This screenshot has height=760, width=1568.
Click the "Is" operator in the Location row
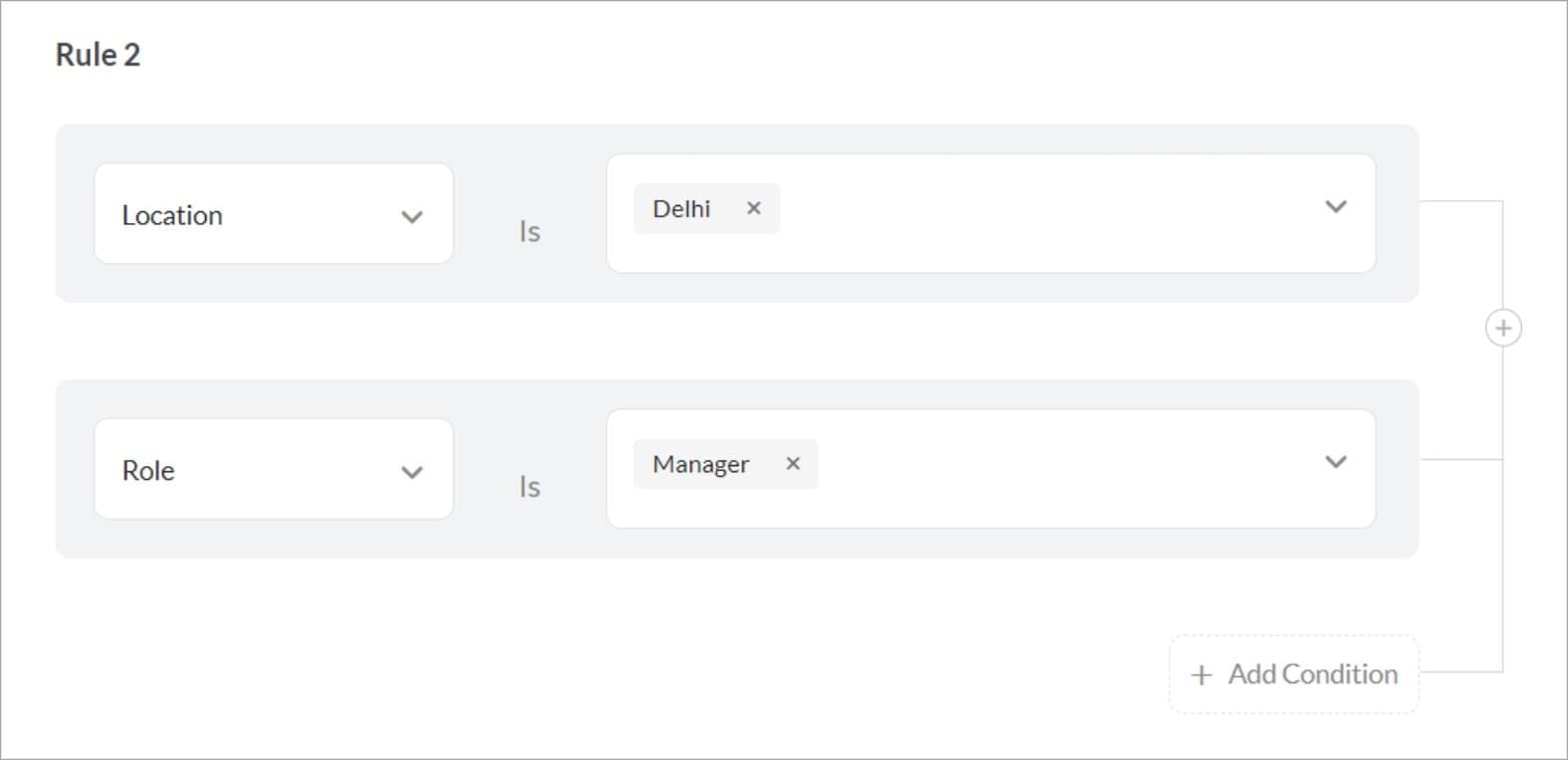[529, 231]
